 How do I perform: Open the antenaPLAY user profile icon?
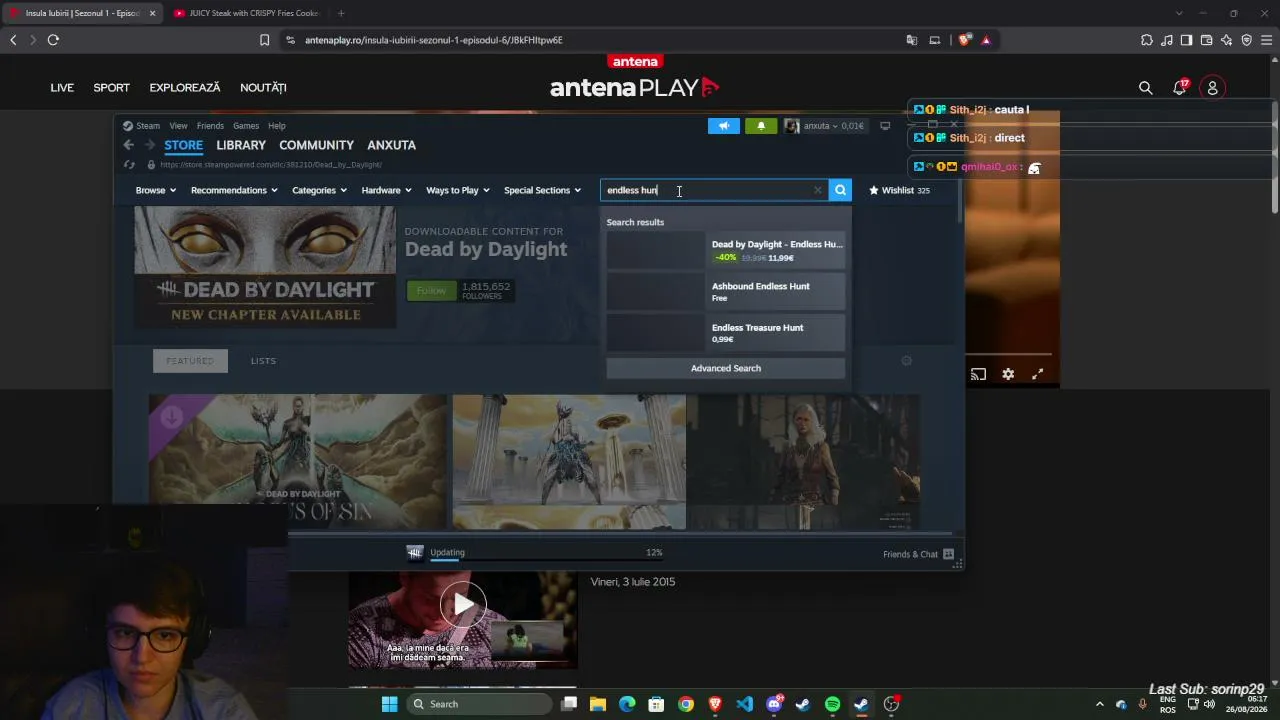click(x=1212, y=88)
